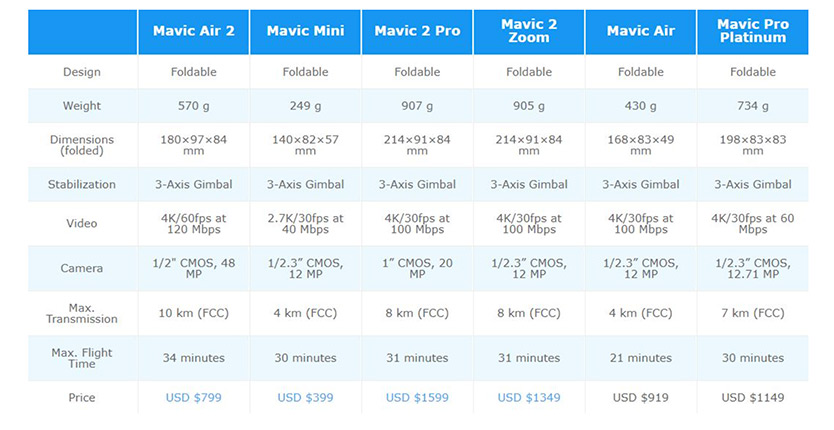Select the 249 g weight cell

tap(305, 106)
